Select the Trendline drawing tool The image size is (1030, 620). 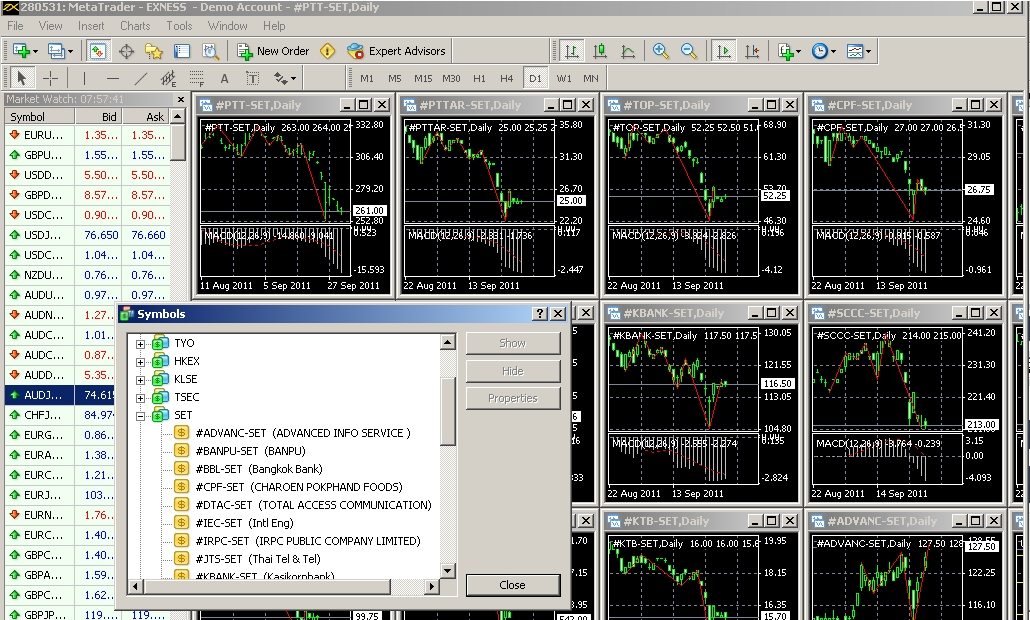pos(141,78)
